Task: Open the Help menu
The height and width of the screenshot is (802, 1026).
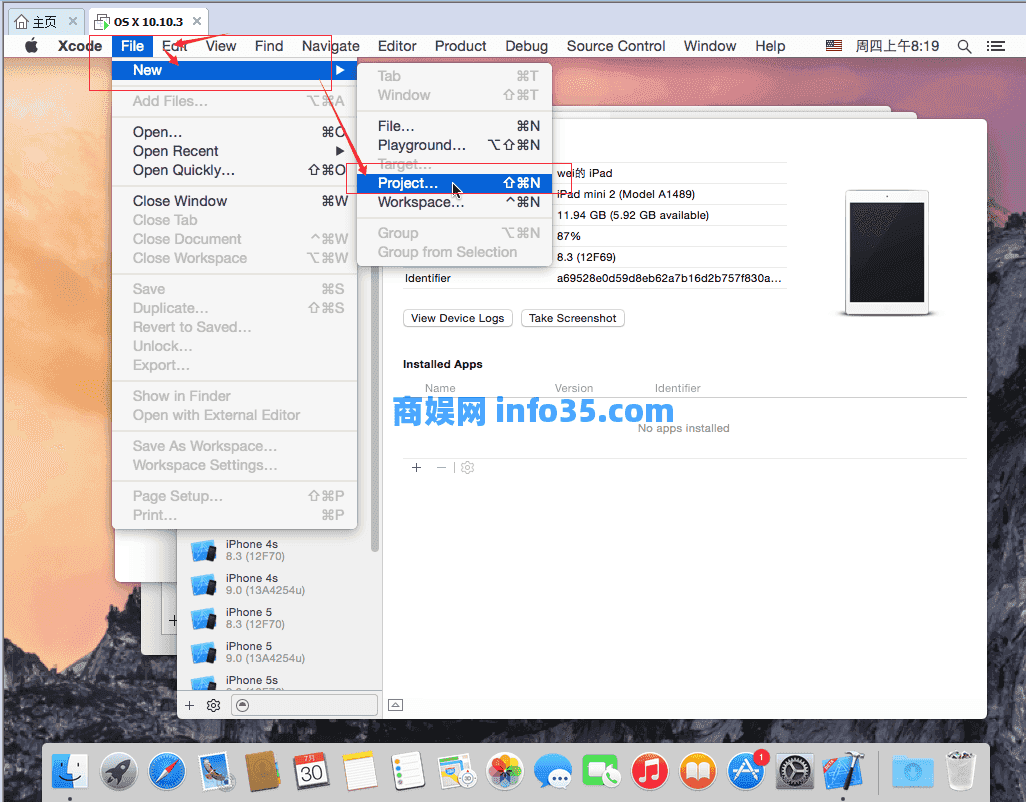Action: [x=770, y=46]
